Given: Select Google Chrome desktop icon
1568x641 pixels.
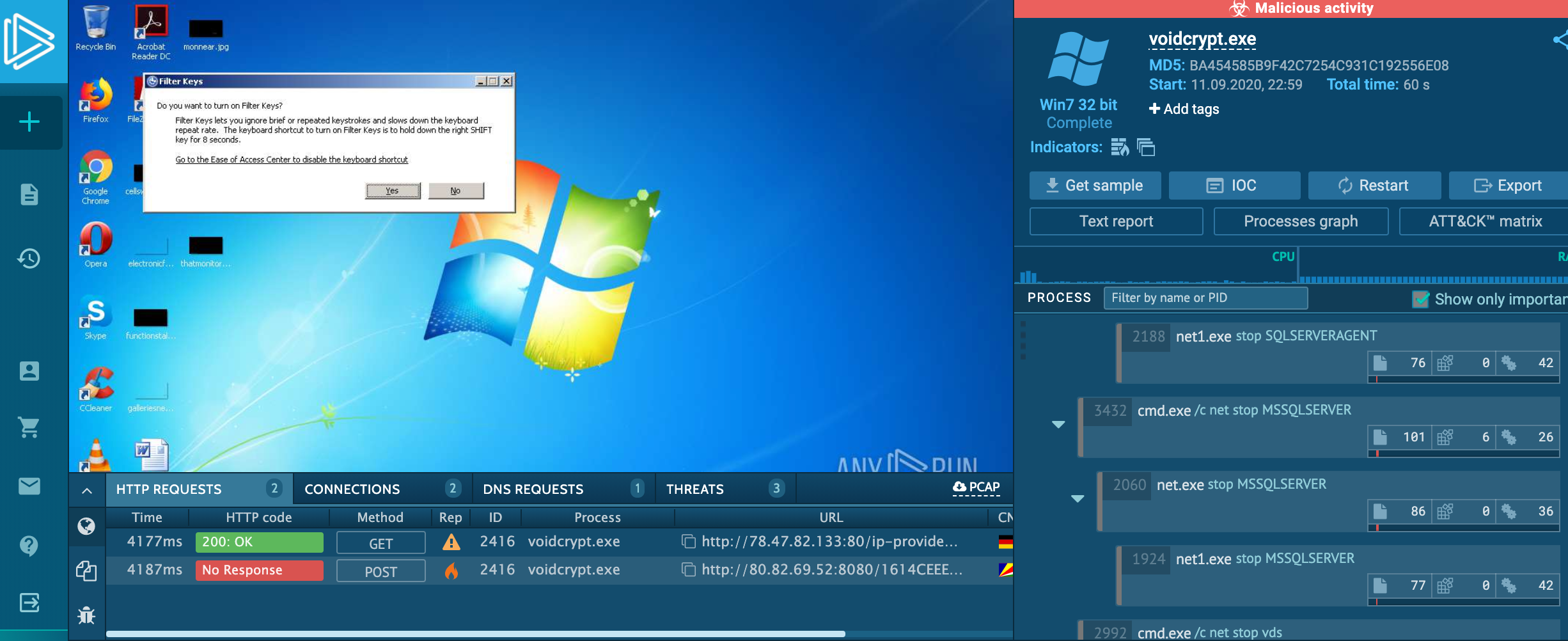Looking at the screenshot, I should pos(96,177).
